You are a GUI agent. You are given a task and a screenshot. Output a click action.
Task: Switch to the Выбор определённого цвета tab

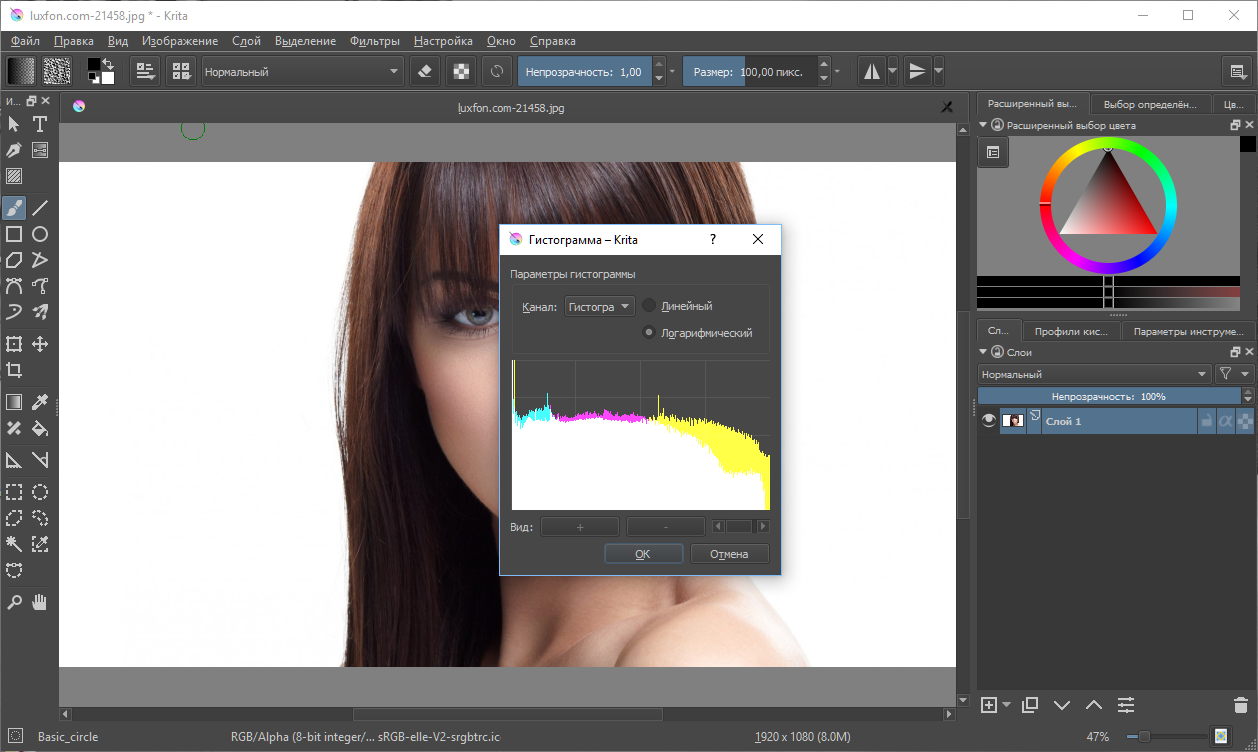point(1150,104)
